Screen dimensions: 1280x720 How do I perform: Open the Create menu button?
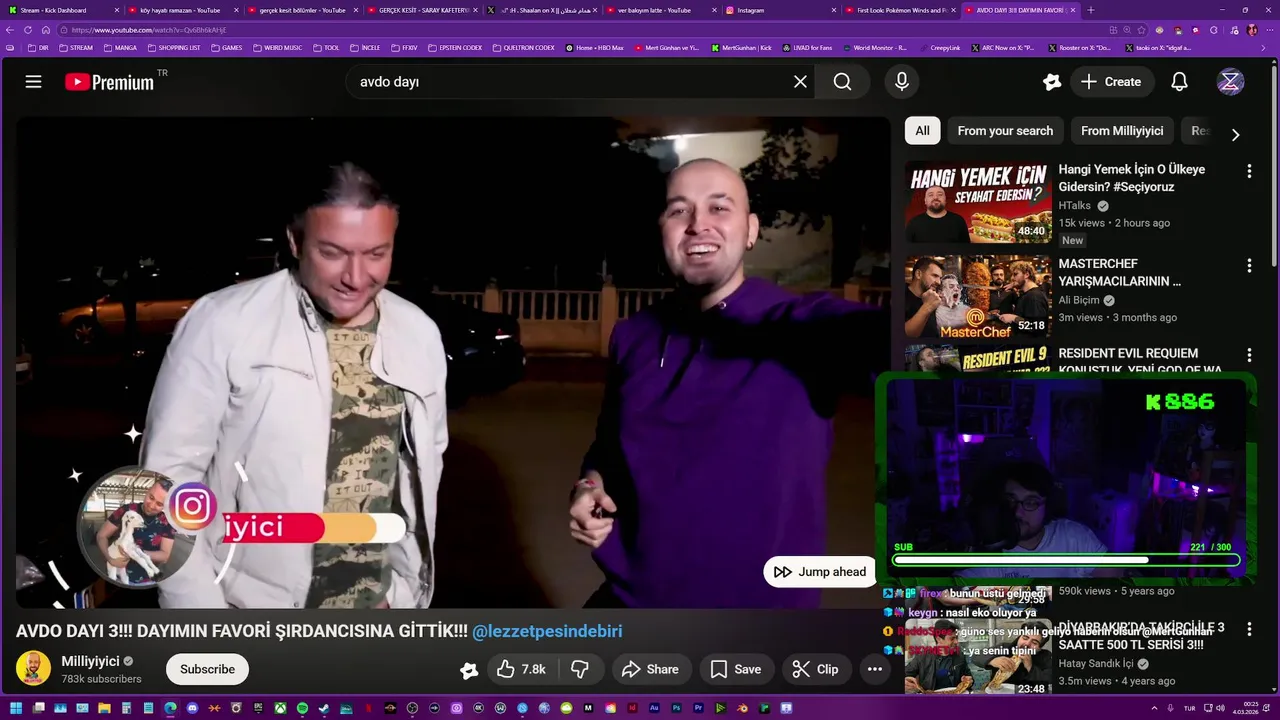(x=1111, y=82)
